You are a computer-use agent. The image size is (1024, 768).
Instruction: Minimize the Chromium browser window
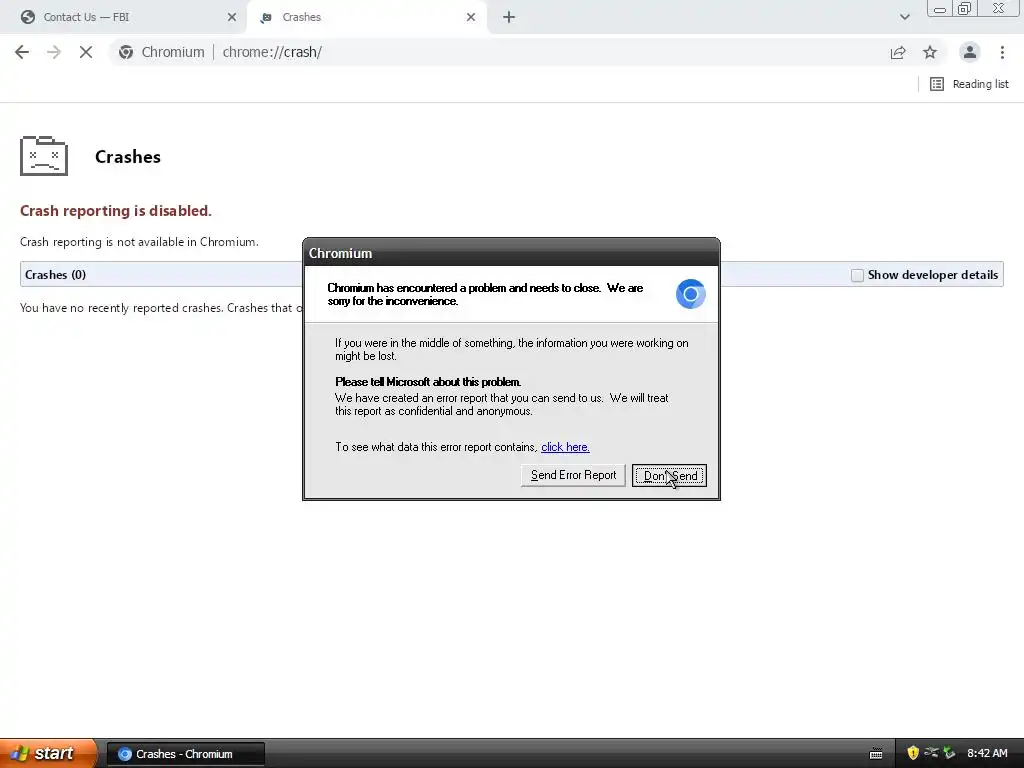click(940, 8)
